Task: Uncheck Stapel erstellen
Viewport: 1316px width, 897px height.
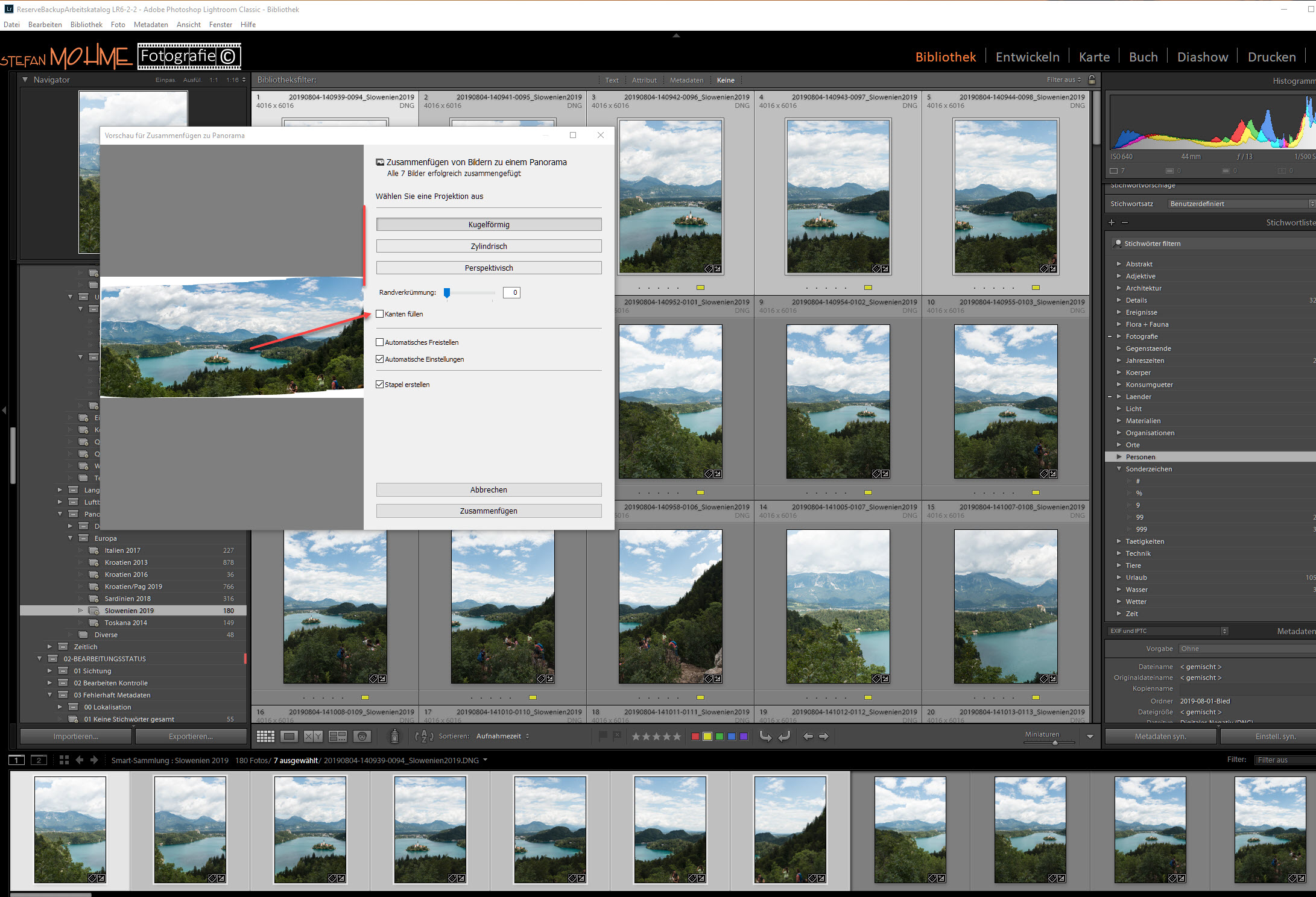Action: click(380, 385)
